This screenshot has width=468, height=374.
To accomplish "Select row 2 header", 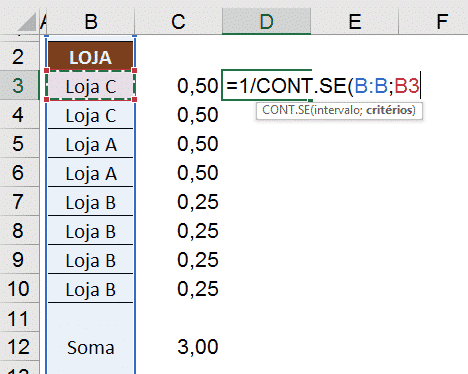I will [19, 56].
